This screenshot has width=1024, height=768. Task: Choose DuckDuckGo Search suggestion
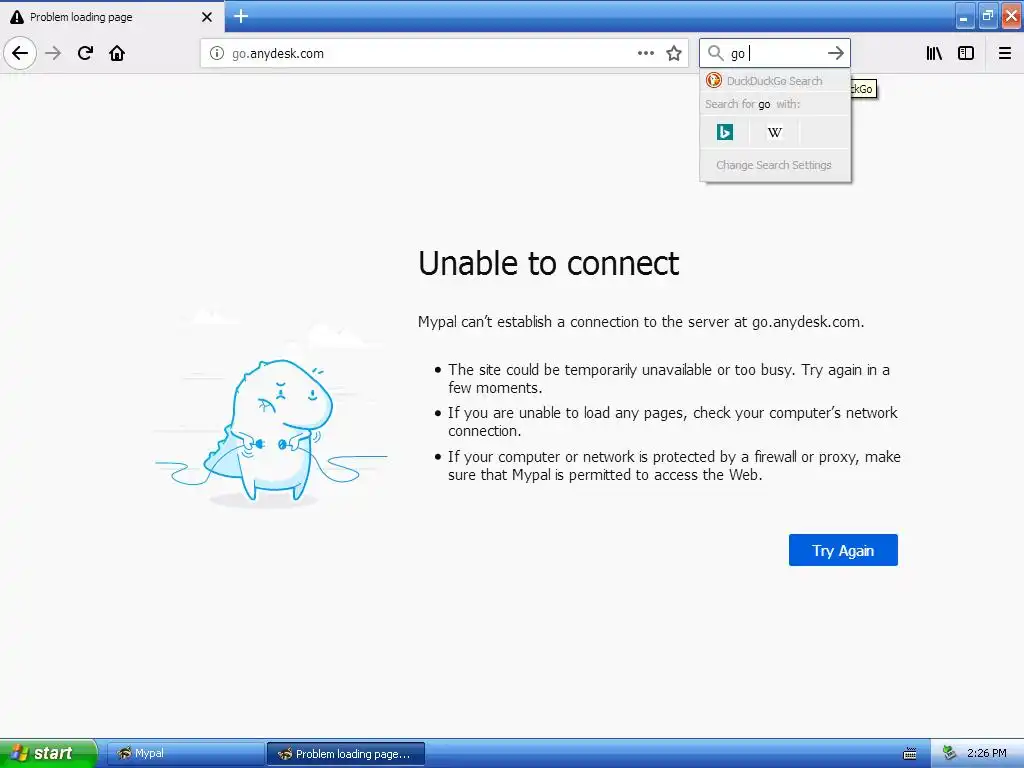tap(775, 81)
